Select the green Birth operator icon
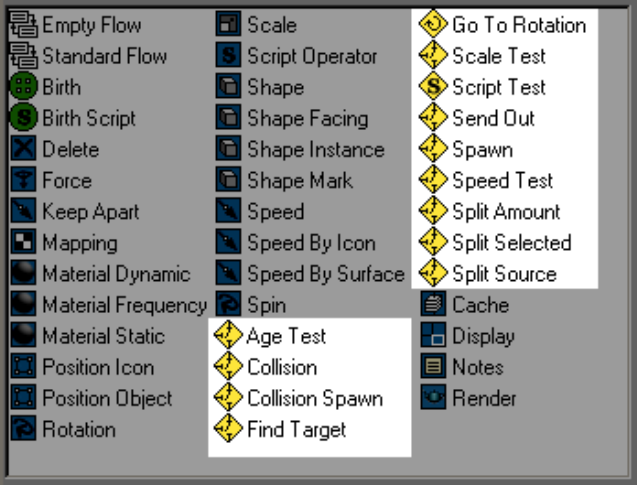Viewport: 637px width, 485px height. click(x=23, y=87)
